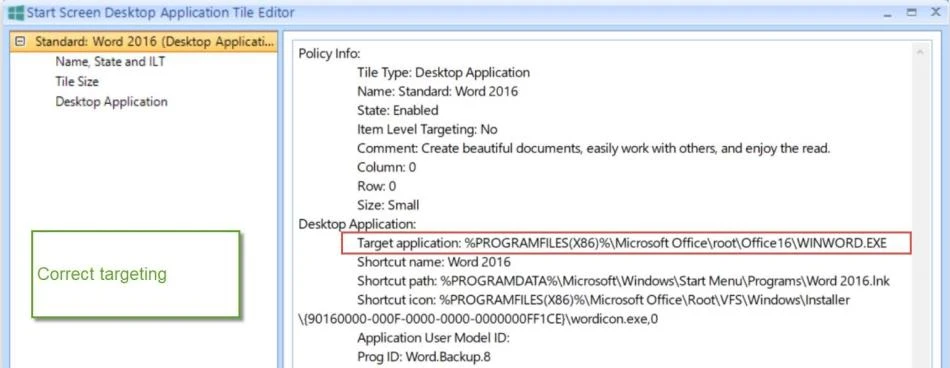This screenshot has height=368, width=950.
Task: Open the Tile Size settings page
Action: tap(77, 81)
